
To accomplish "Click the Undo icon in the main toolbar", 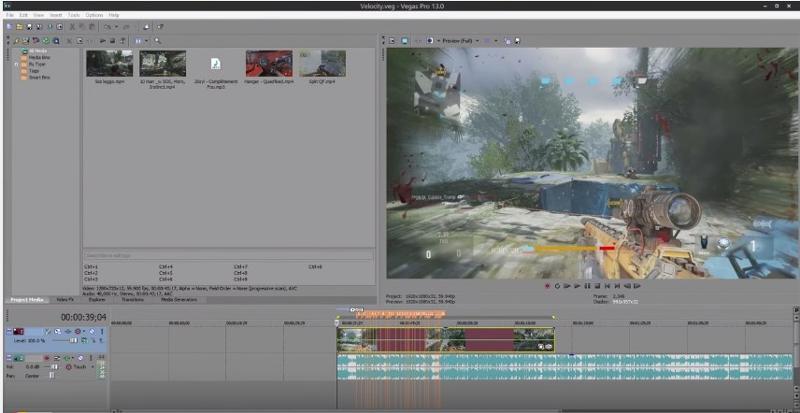I will (x=107, y=27).
